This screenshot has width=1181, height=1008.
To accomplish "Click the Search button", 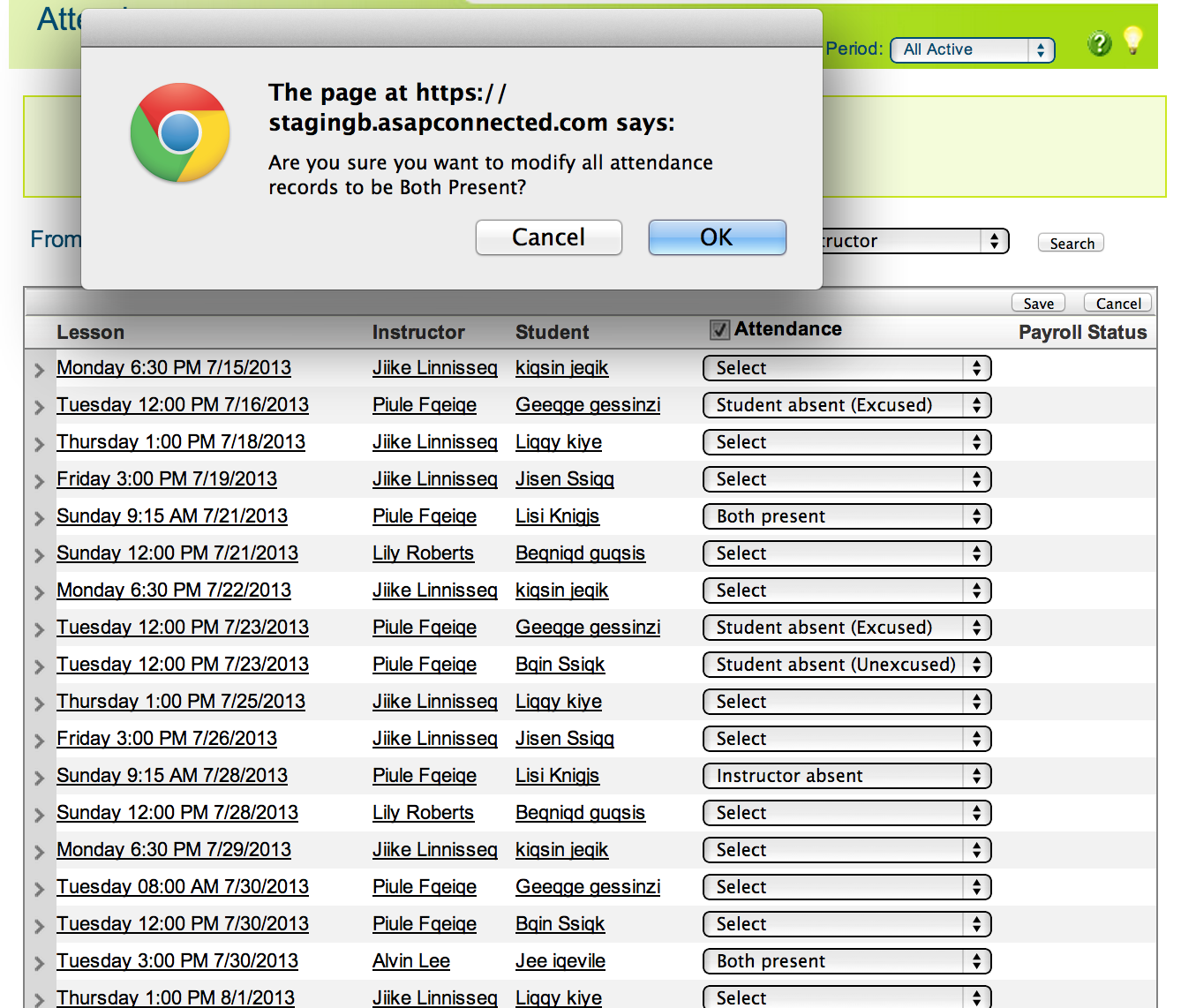I will pos(1071,243).
